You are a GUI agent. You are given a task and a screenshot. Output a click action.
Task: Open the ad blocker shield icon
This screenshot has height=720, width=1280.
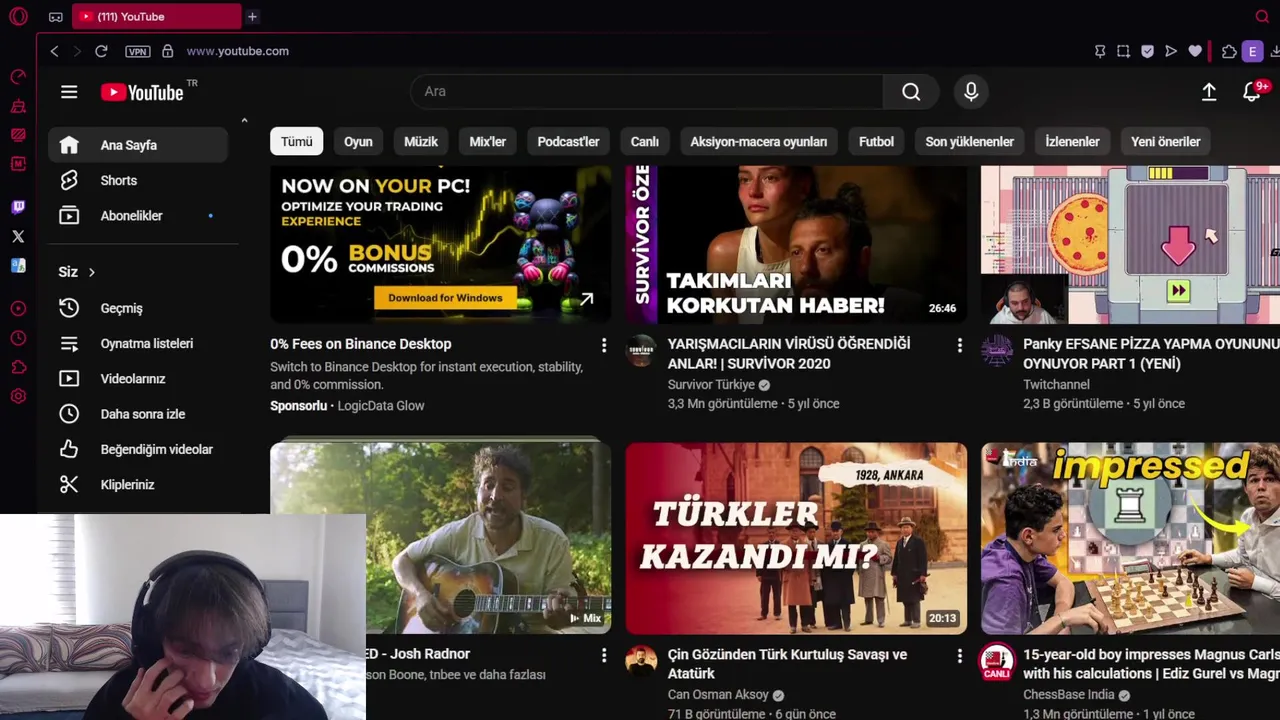(x=1147, y=51)
